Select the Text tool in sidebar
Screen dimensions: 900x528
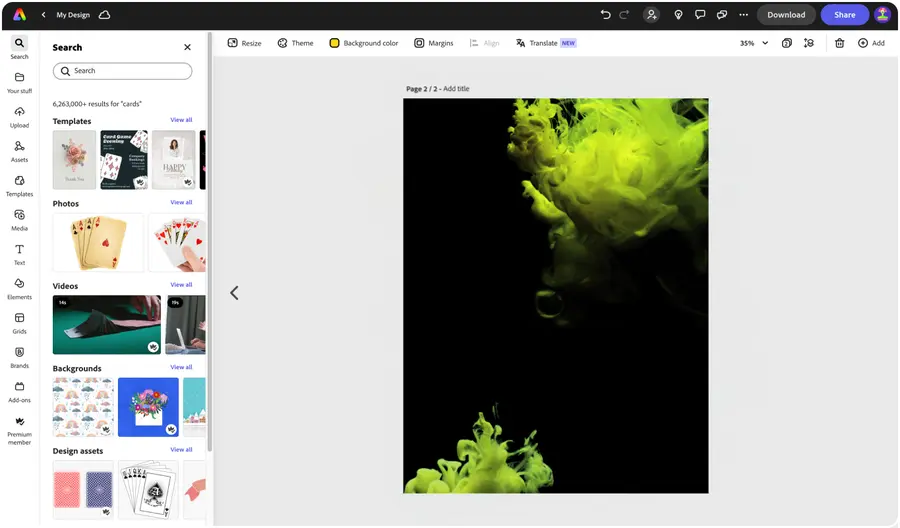(x=20, y=255)
